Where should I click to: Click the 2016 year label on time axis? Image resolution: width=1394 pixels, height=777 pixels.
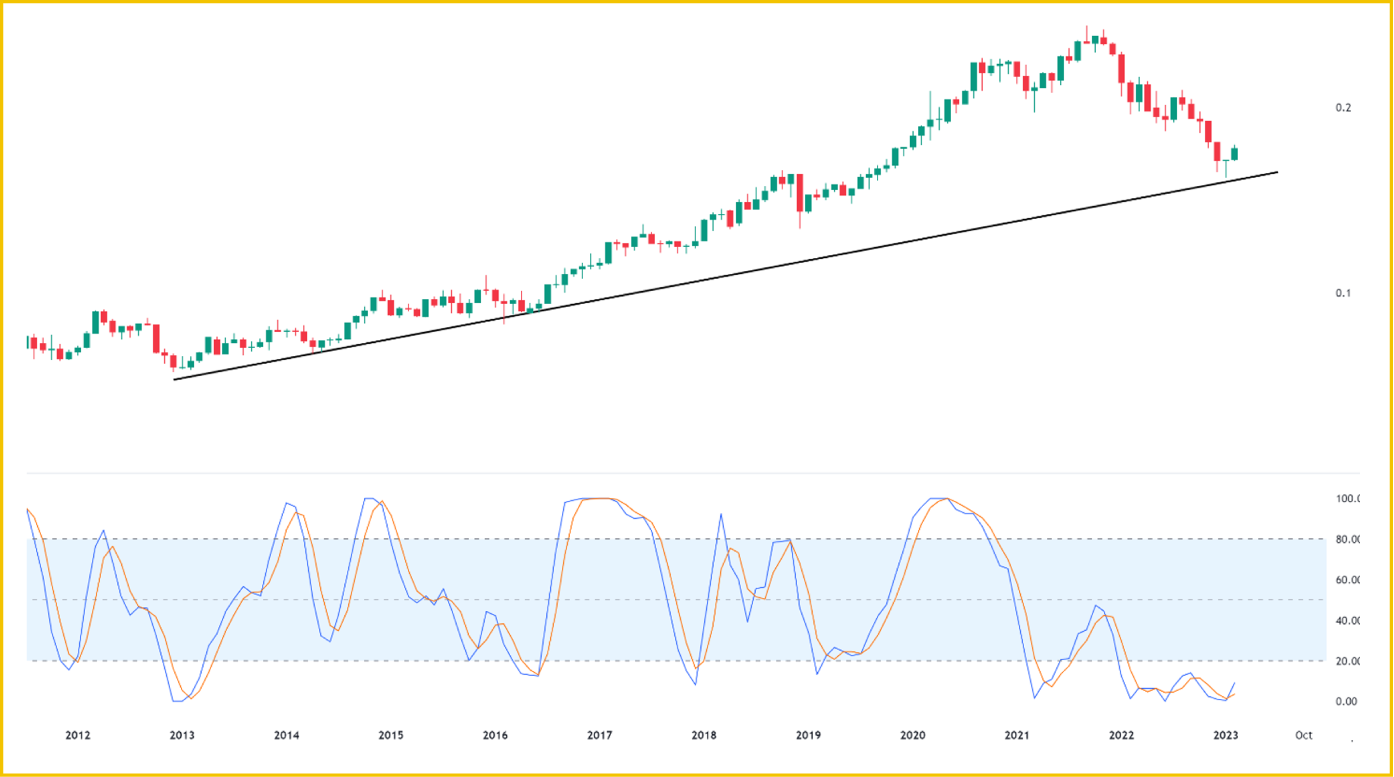(495, 735)
